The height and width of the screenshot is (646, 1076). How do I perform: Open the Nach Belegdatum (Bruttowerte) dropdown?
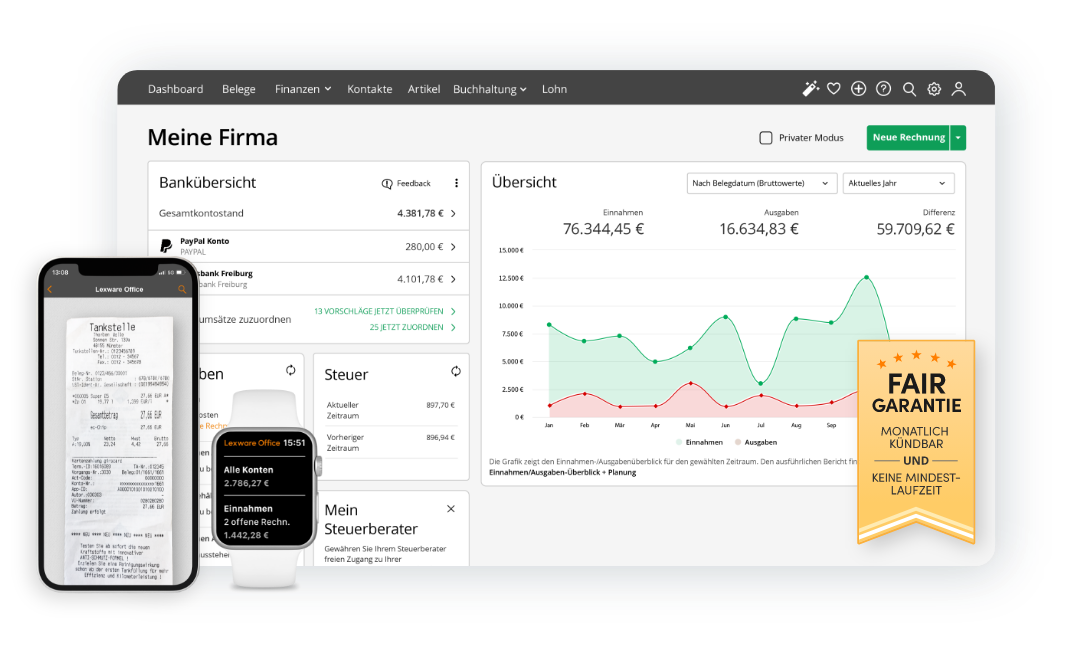click(761, 183)
